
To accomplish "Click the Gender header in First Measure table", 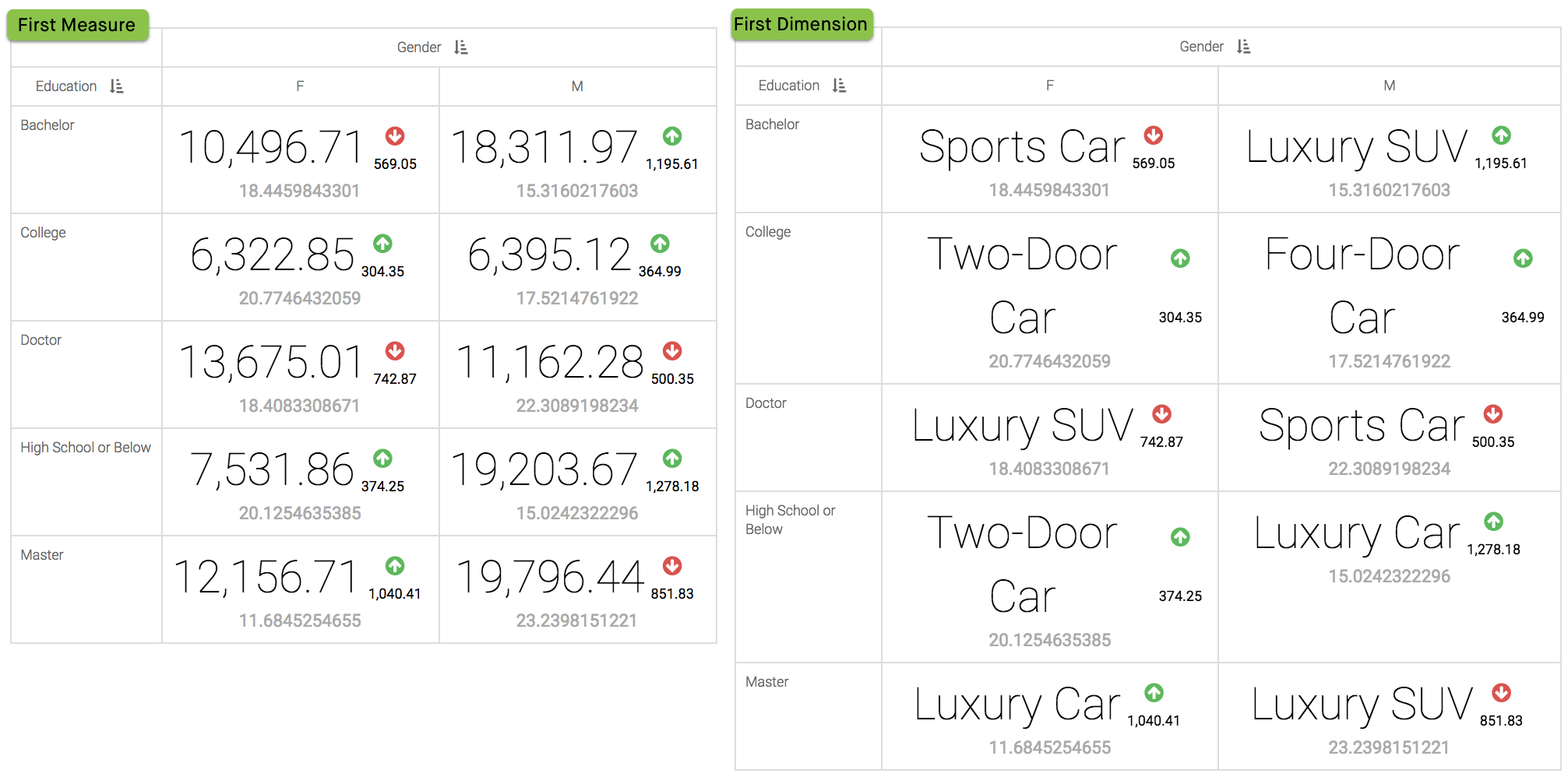I will coord(419,47).
